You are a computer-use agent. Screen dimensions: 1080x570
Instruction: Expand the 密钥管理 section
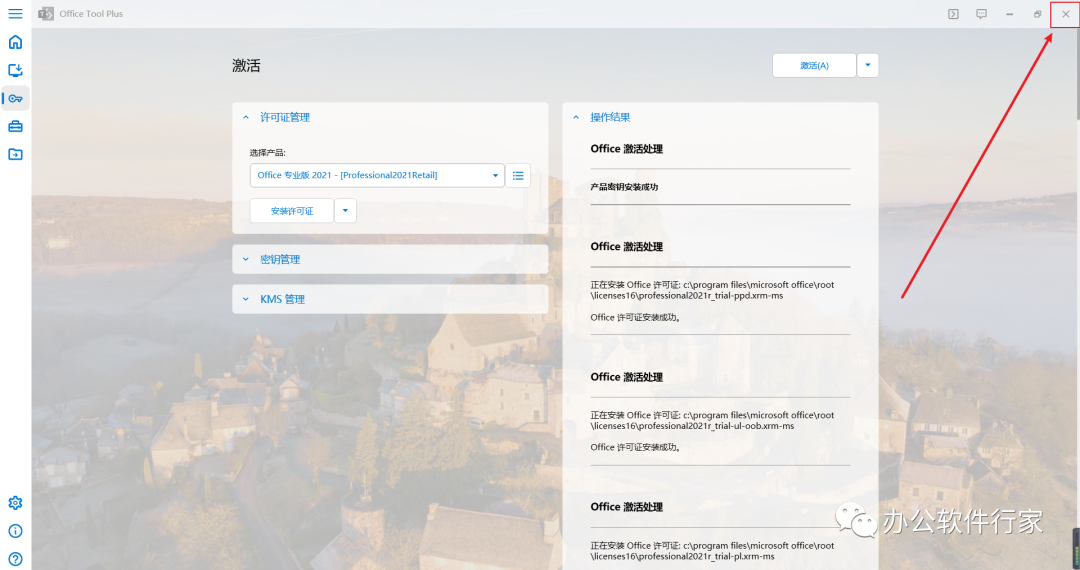[x=390, y=260]
